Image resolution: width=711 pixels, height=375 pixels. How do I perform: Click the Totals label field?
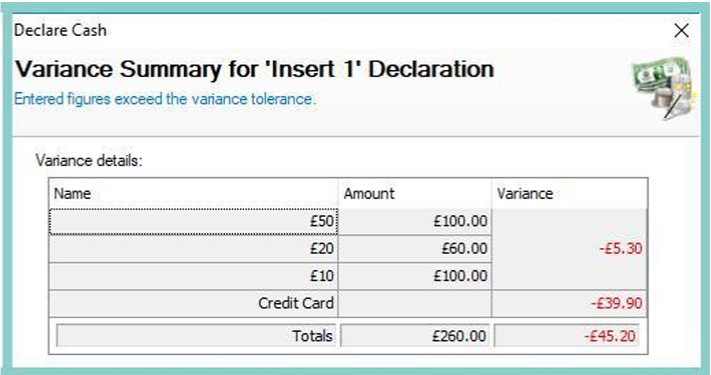(196, 336)
